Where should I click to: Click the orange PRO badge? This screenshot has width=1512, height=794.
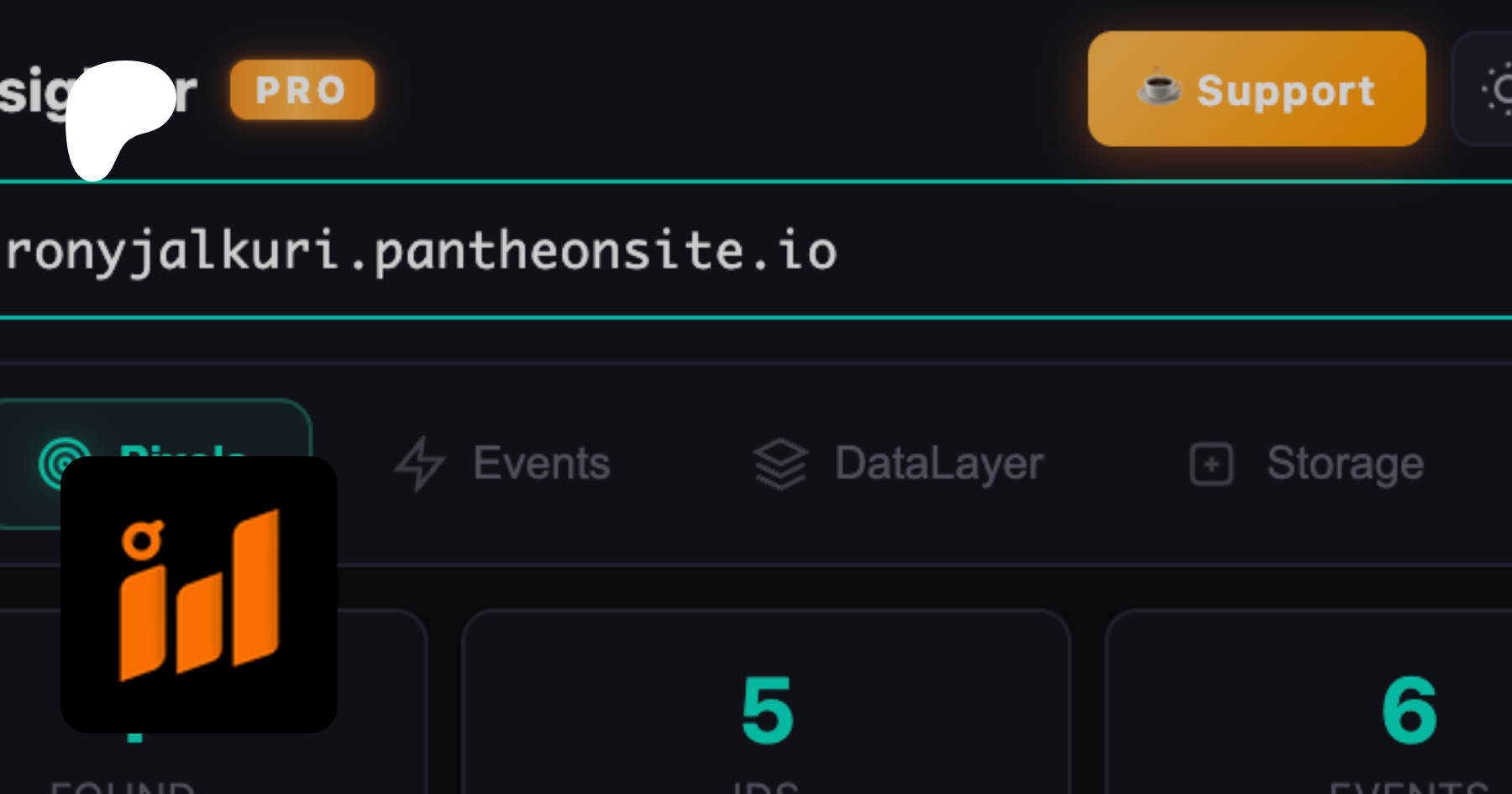click(x=302, y=90)
